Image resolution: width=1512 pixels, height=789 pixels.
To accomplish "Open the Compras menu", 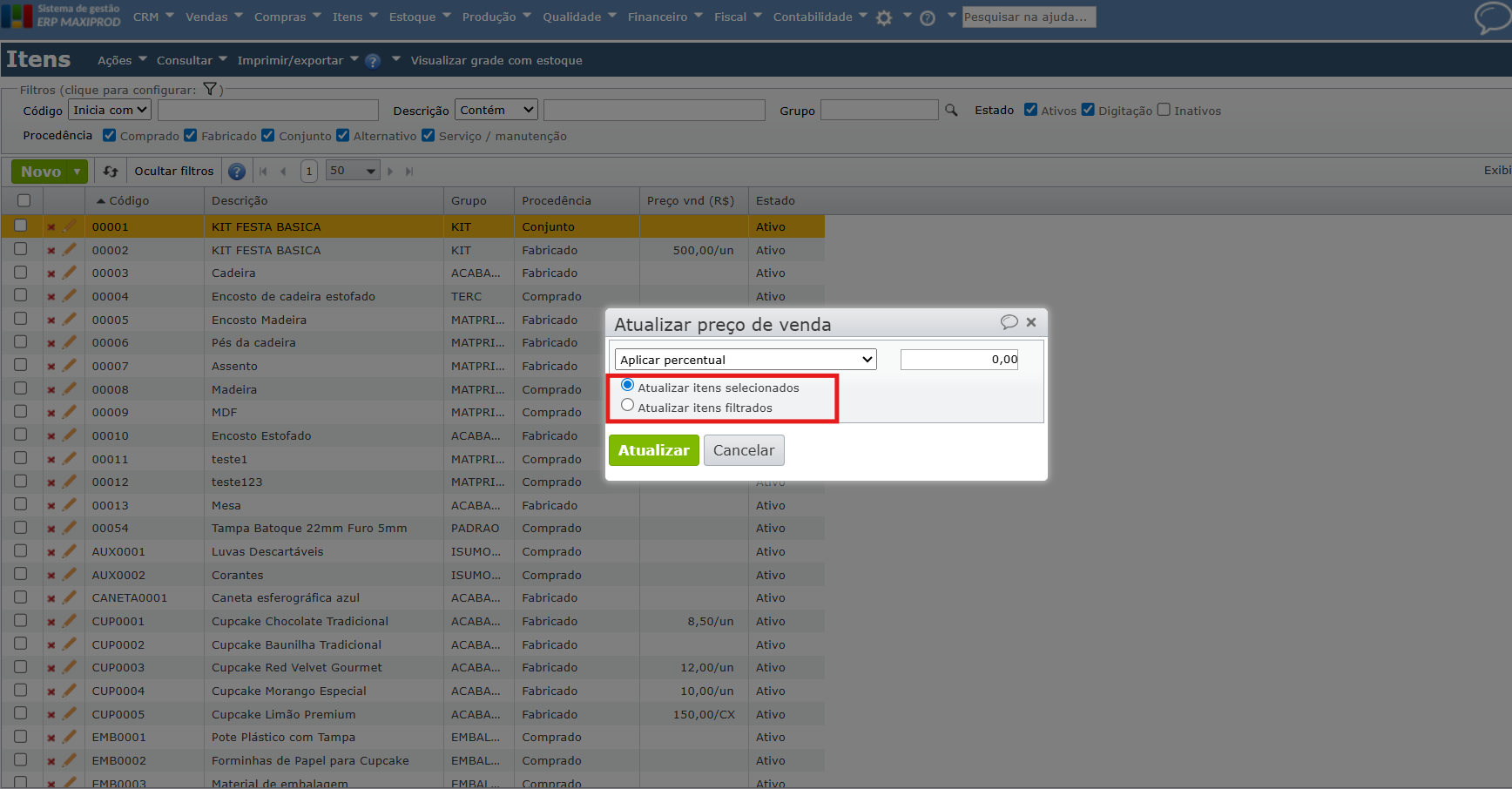I will [287, 17].
